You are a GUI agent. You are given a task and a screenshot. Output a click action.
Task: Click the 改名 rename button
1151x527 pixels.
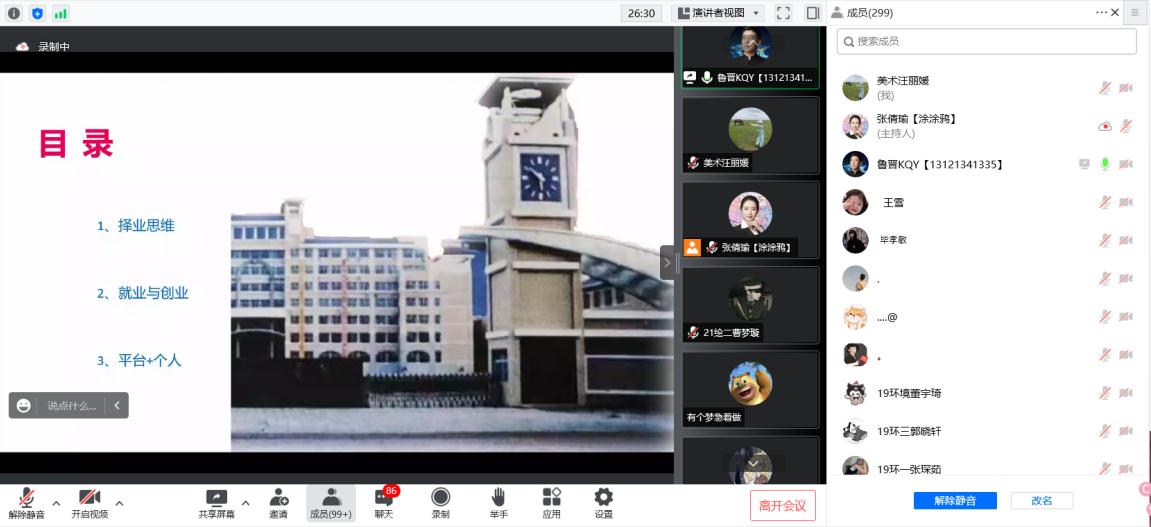coord(1041,500)
